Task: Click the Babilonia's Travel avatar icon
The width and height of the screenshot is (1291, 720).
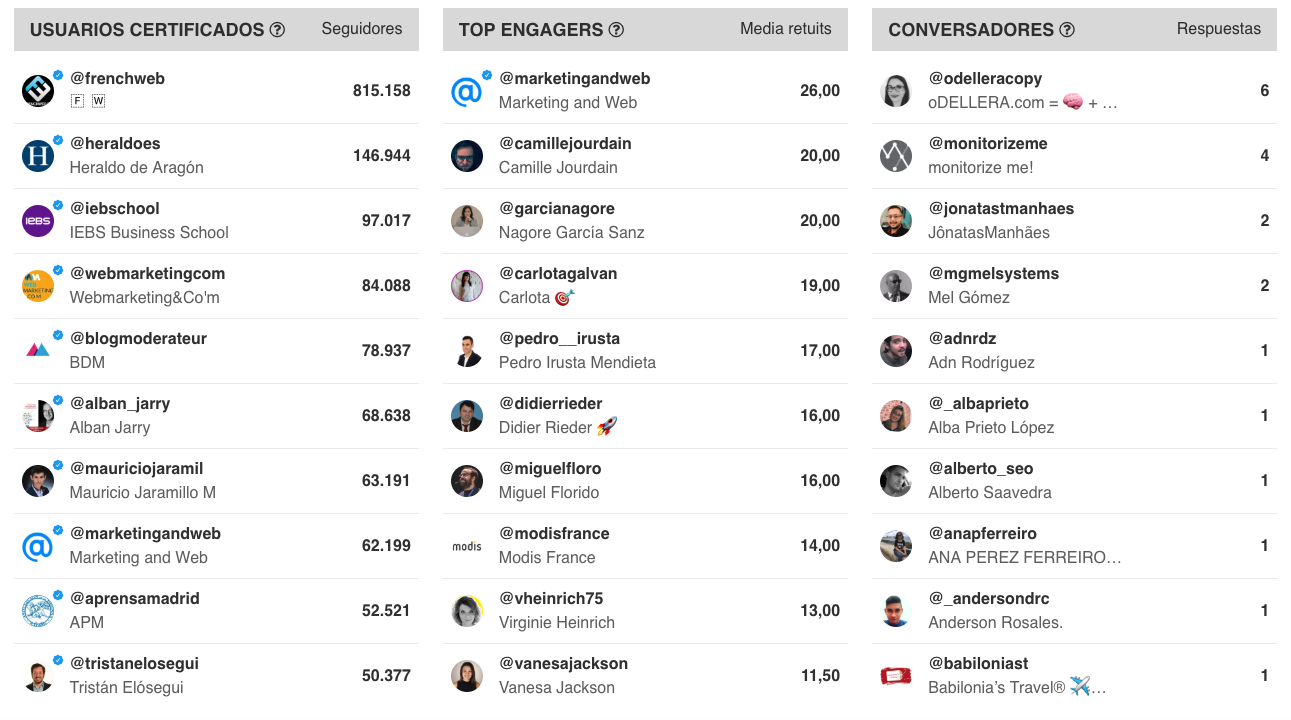Action: tap(896, 676)
